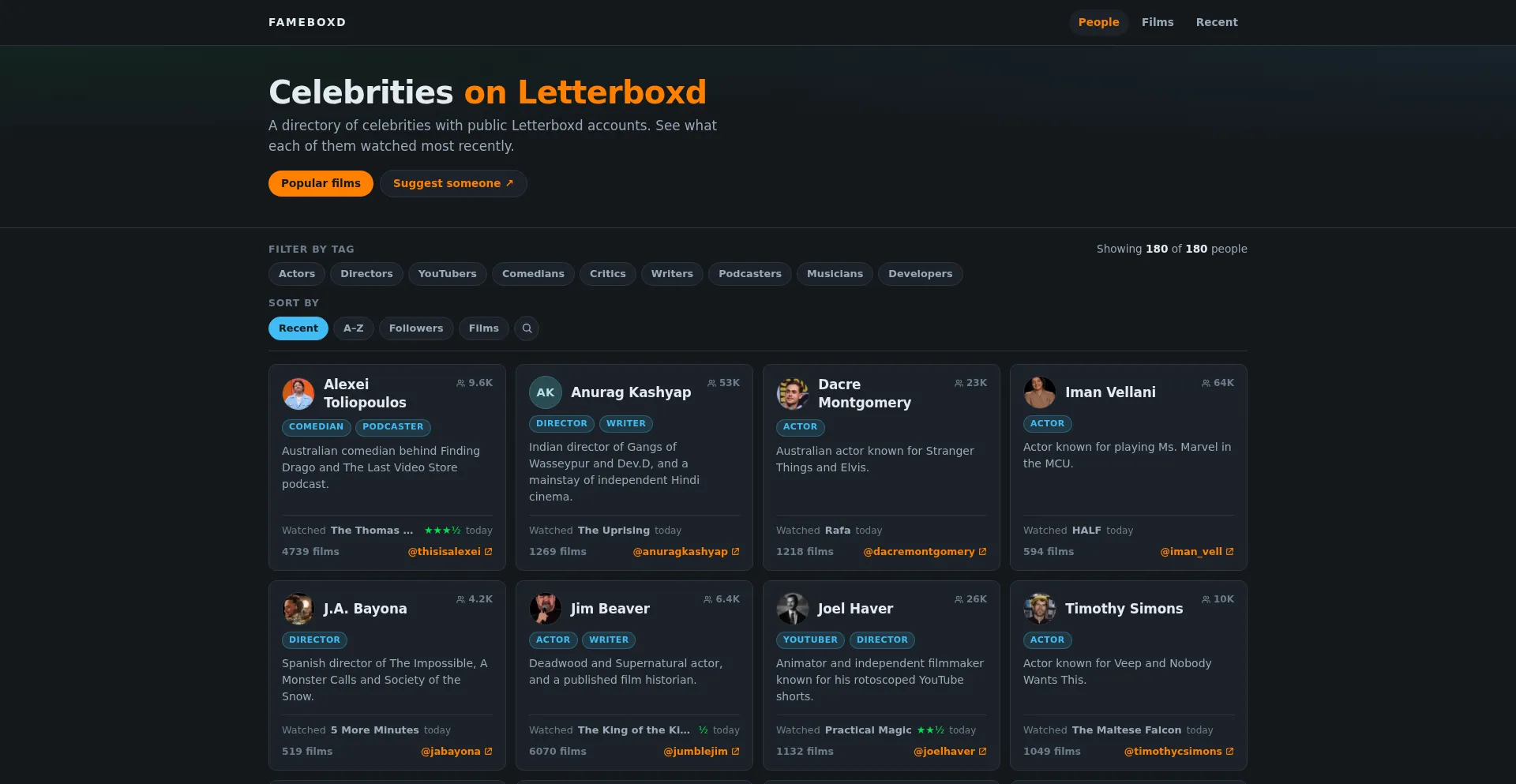Screen dimensions: 1516x784
Task: Click J.A. Bayona avatar photo
Action: click(x=298, y=609)
